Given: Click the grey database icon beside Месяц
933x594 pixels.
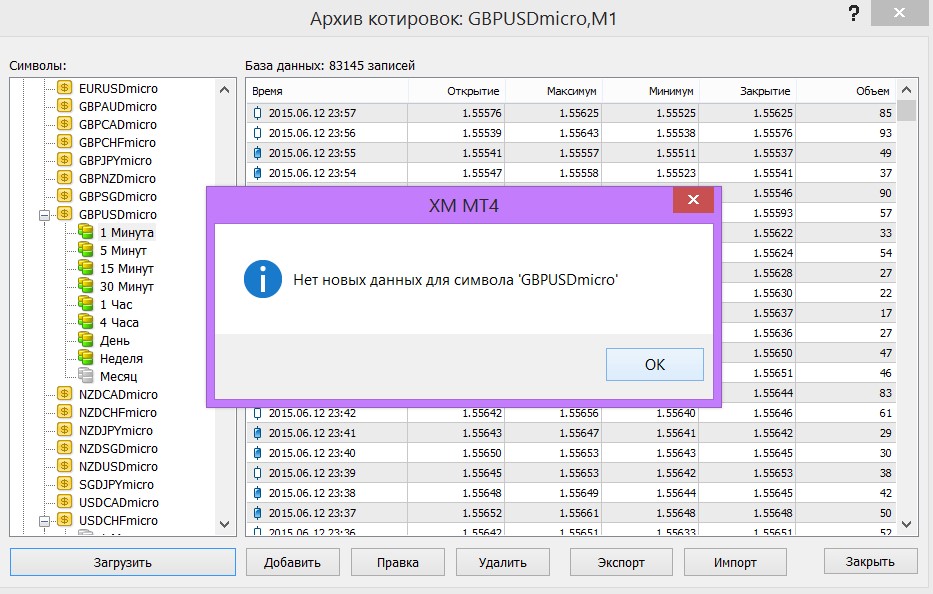Looking at the screenshot, I should click(86, 376).
